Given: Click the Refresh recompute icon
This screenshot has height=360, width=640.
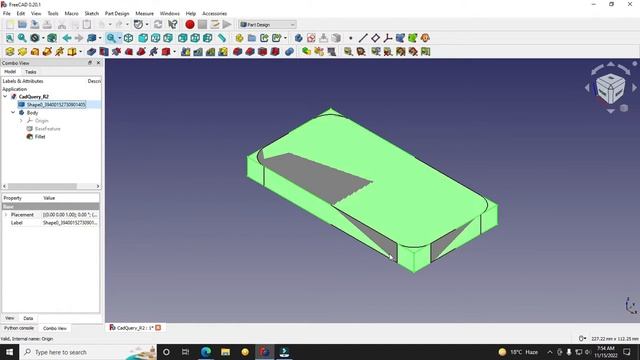Looking at the screenshot, I should [158, 24].
